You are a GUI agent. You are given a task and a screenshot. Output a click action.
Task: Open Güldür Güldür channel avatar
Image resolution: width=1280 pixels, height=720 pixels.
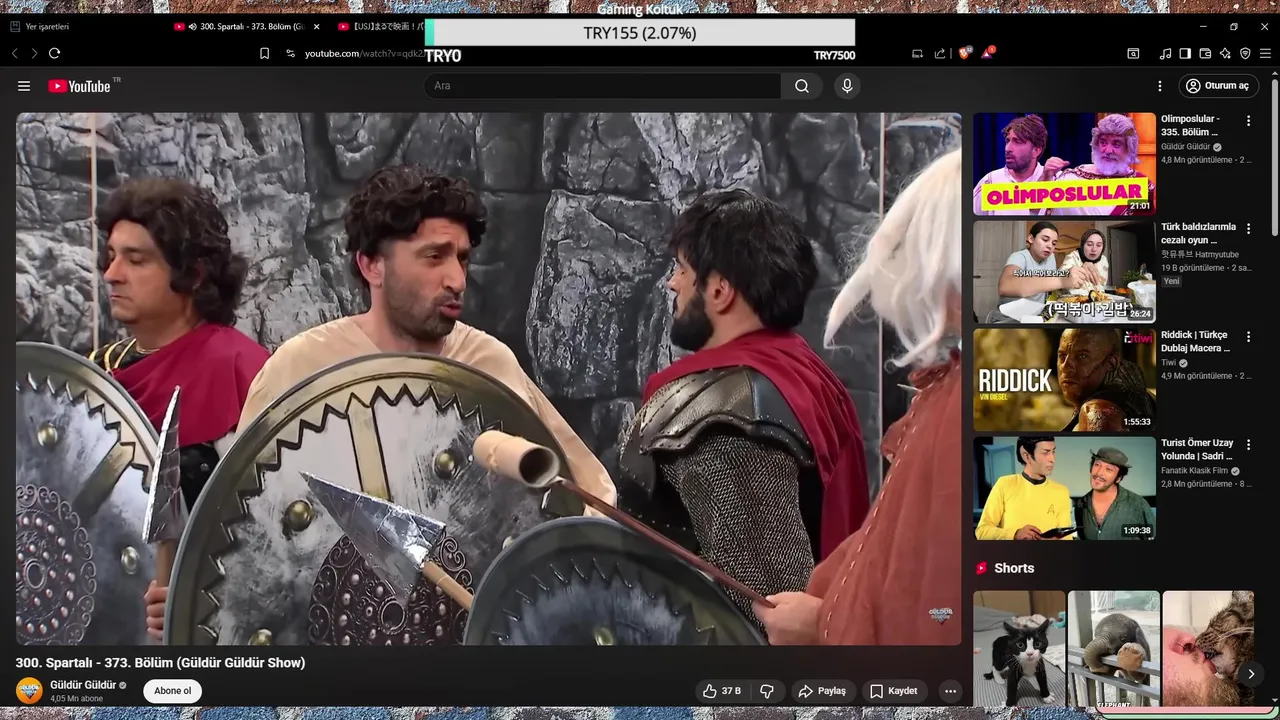pos(30,691)
